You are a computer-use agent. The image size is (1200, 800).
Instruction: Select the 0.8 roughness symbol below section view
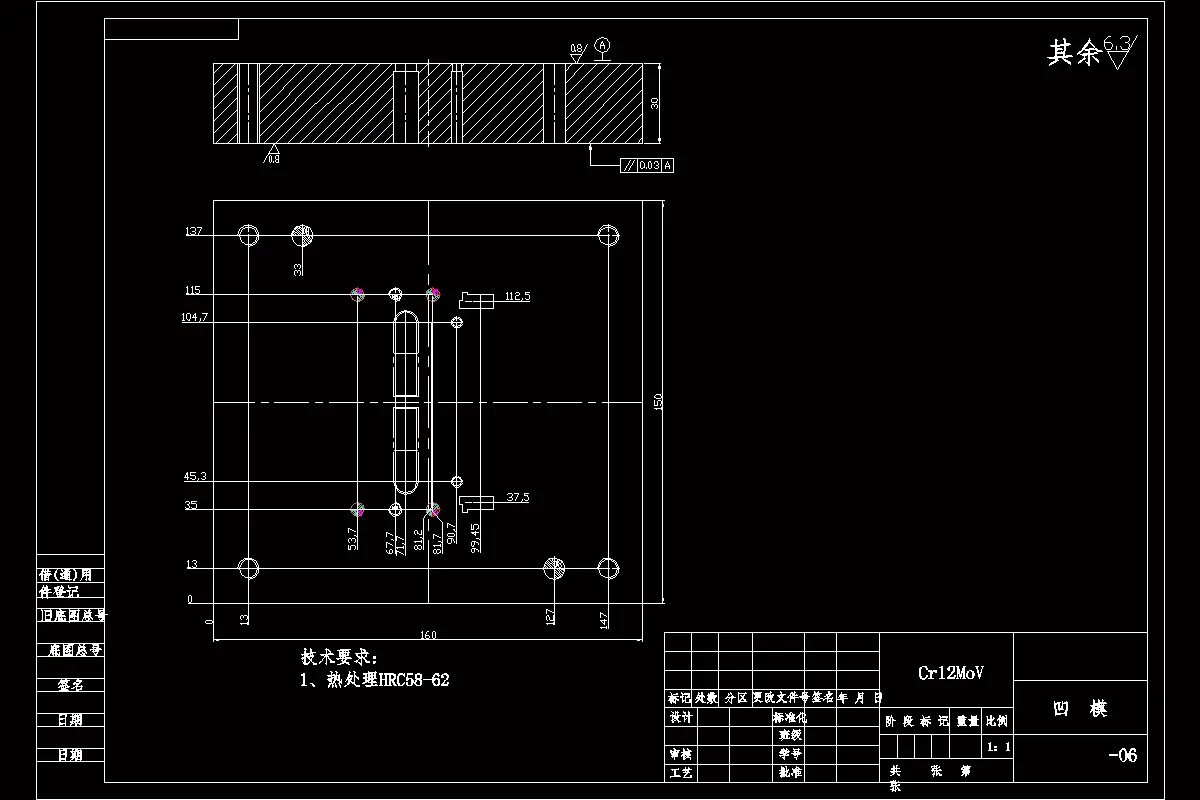[x=272, y=154]
